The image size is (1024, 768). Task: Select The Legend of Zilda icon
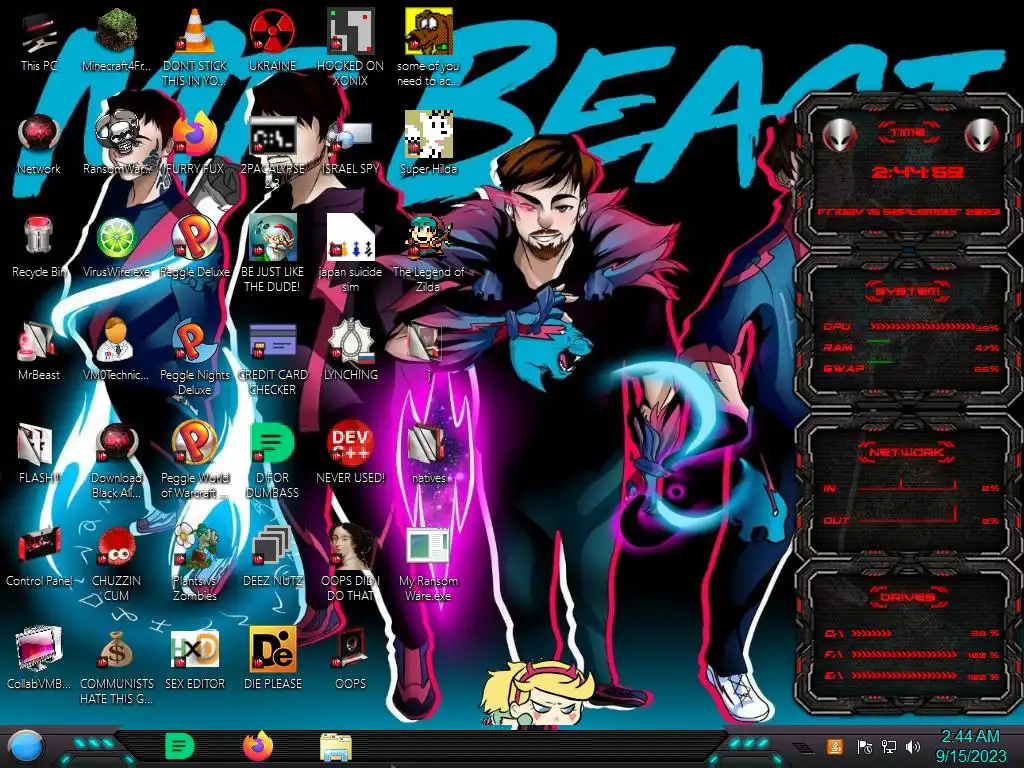click(x=428, y=238)
